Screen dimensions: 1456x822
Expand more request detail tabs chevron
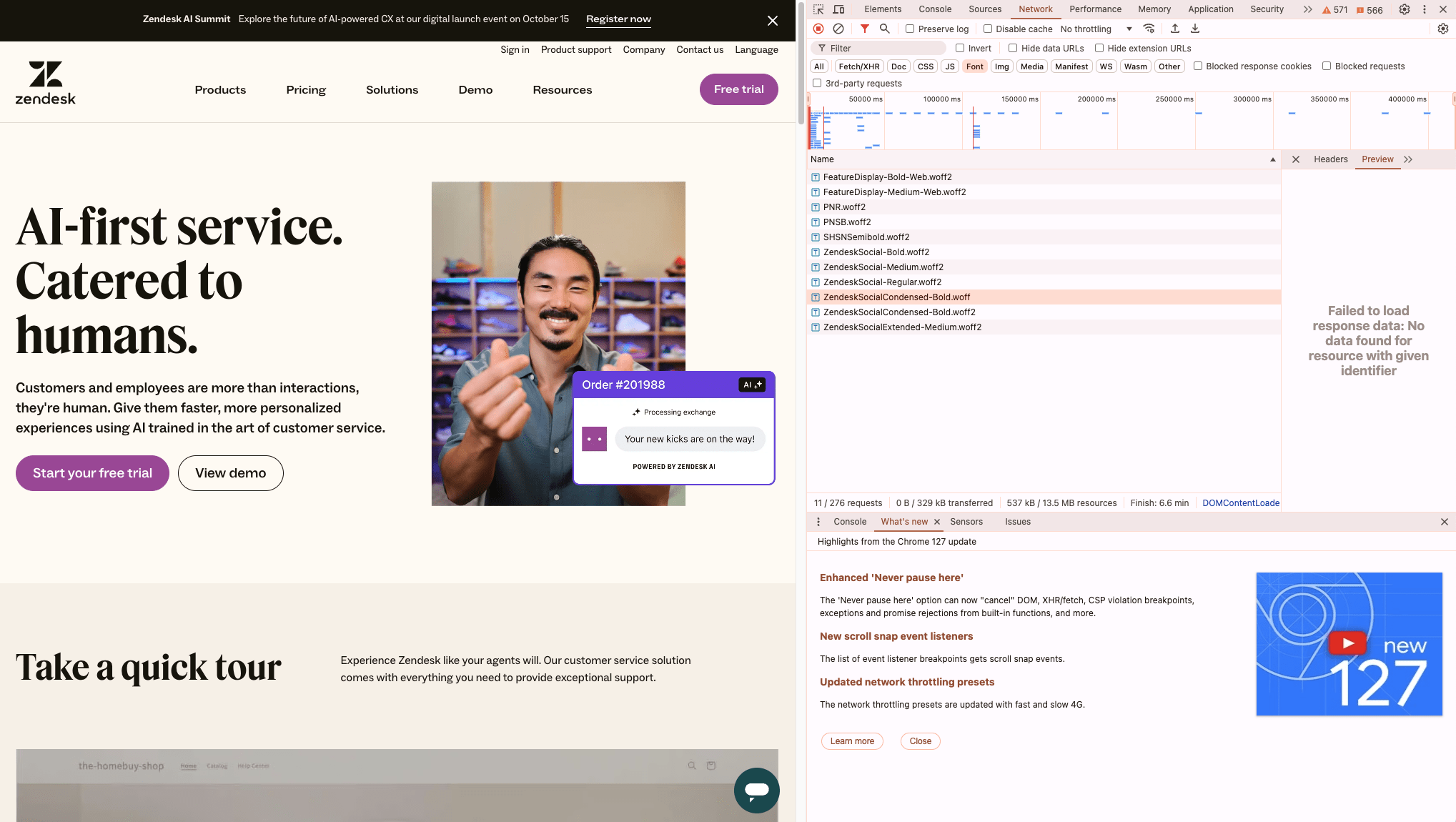tap(1408, 159)
